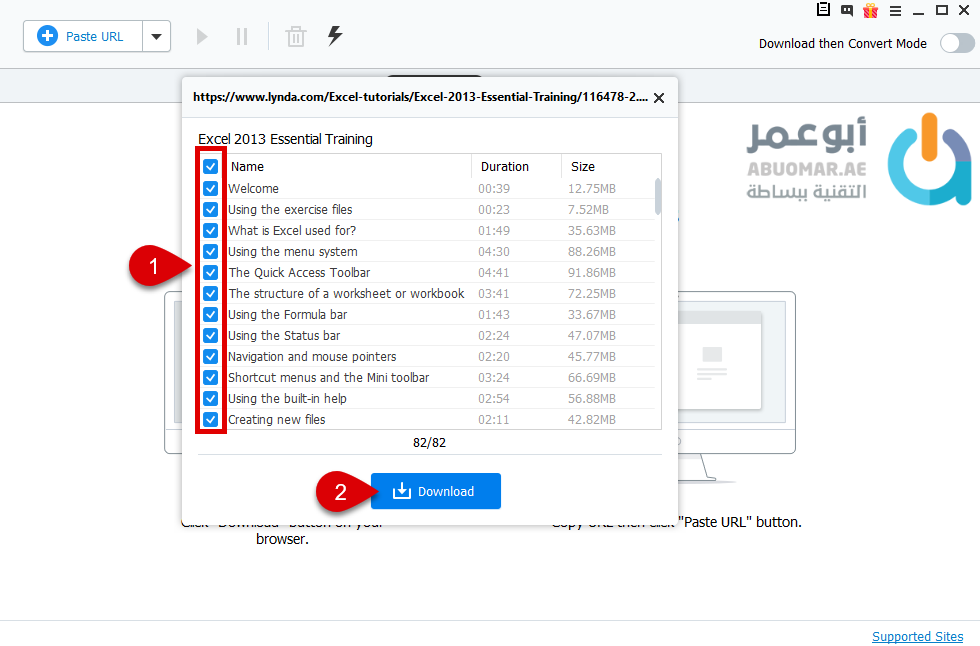Select Navigation and mouse pointers row text
980x646 pixels.
(x=312, y=356)
